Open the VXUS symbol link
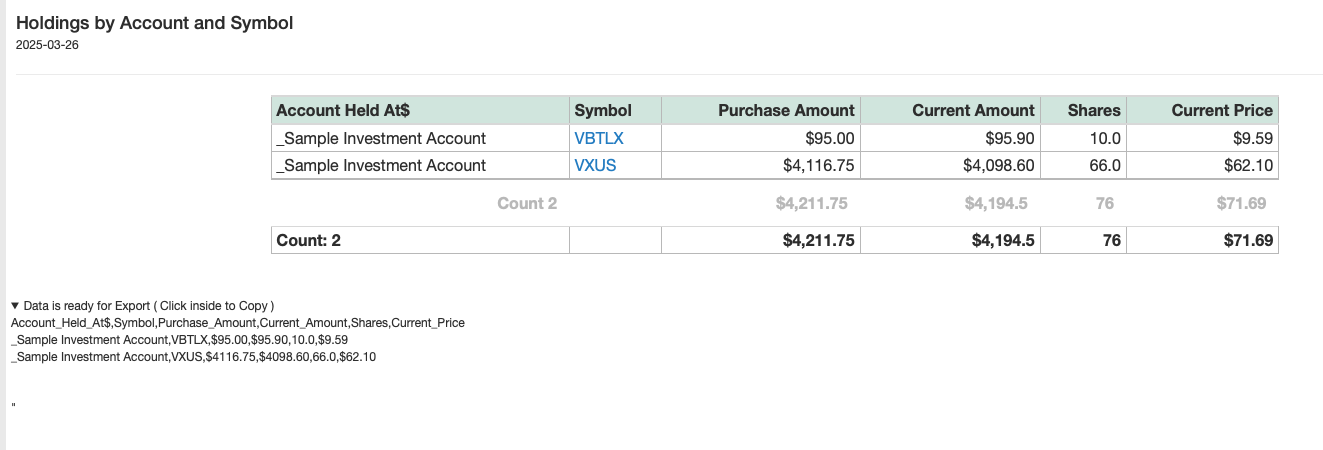 (595, 165)
